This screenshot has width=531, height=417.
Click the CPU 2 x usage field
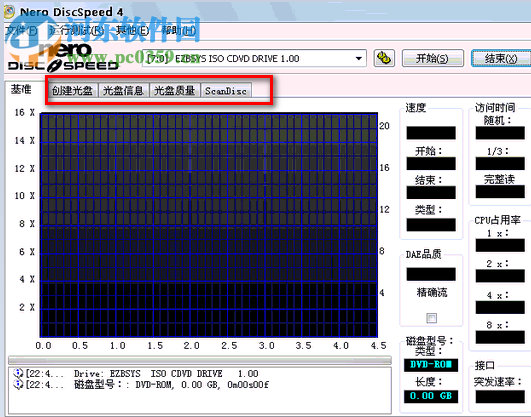click(500, 276)
